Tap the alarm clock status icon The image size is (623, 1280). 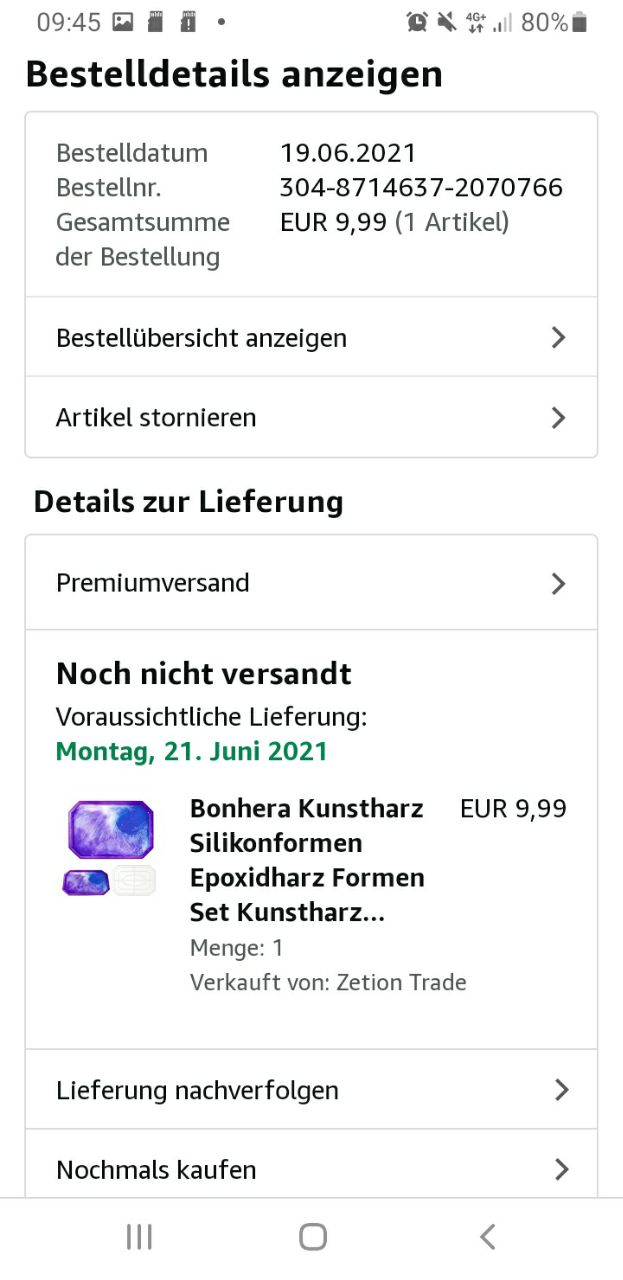pyautogui.click(x=417, y=22)
